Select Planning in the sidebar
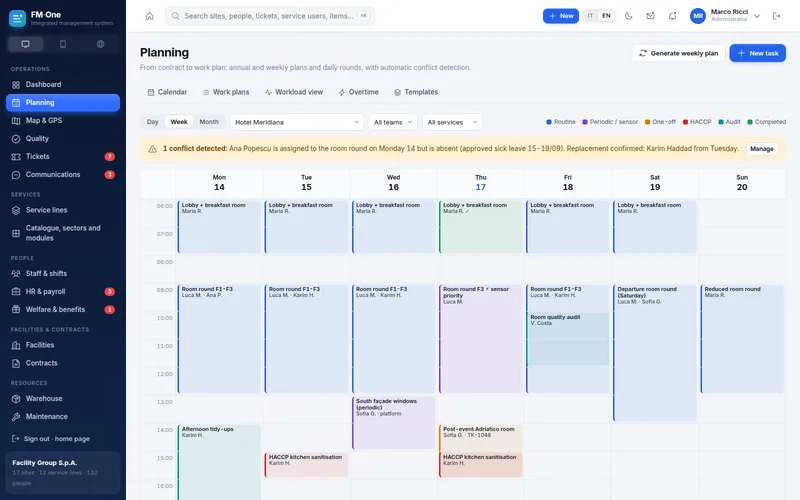800x500 pixels. 63,103
